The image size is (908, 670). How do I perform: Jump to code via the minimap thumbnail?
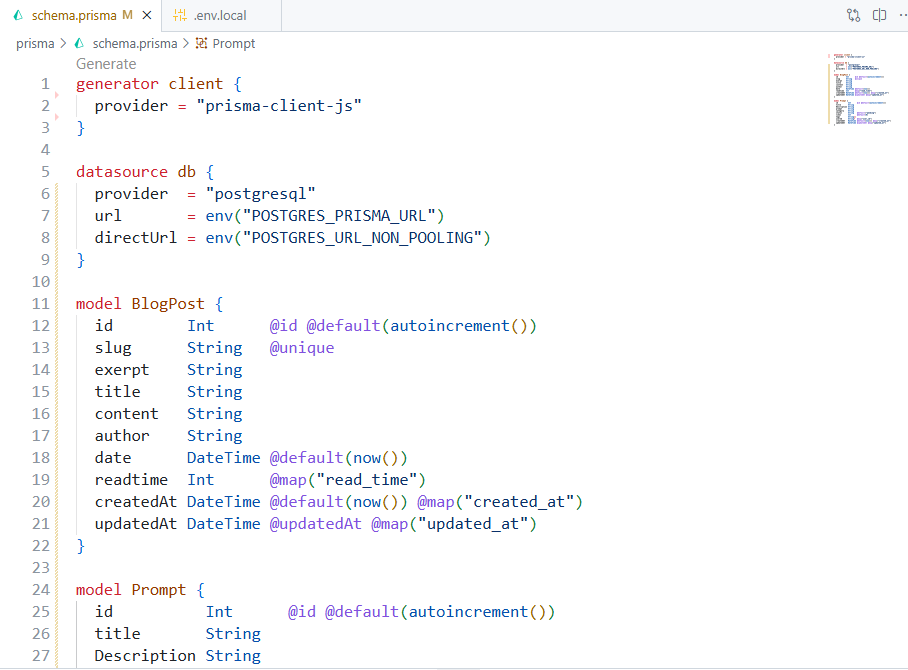860,100
